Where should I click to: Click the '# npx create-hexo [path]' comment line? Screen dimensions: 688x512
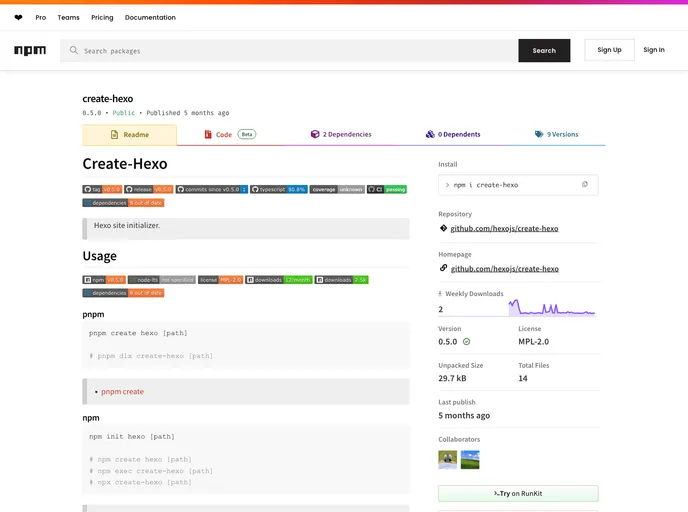coord(140,482)
